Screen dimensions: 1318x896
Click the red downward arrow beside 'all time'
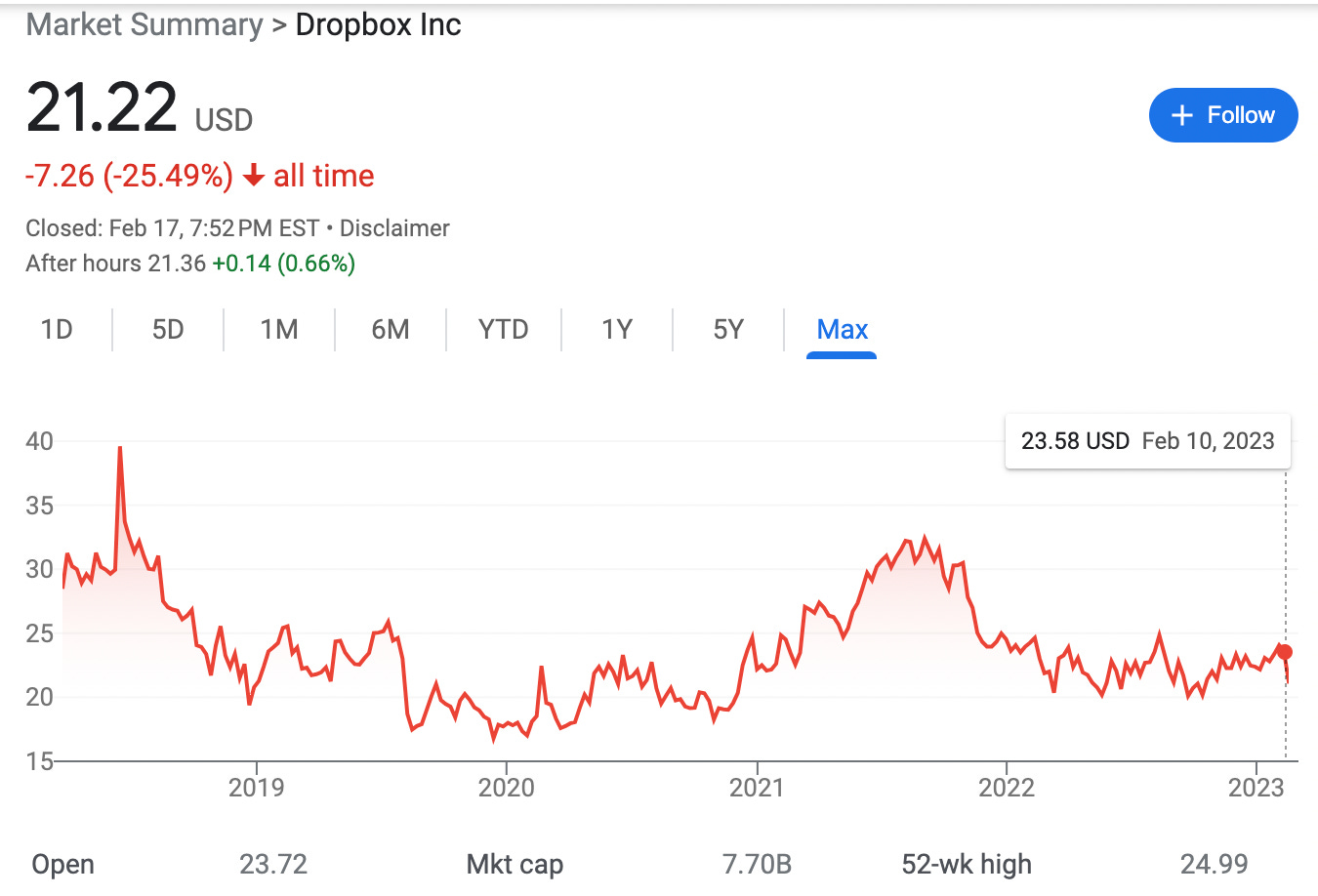tap(253, 176)
